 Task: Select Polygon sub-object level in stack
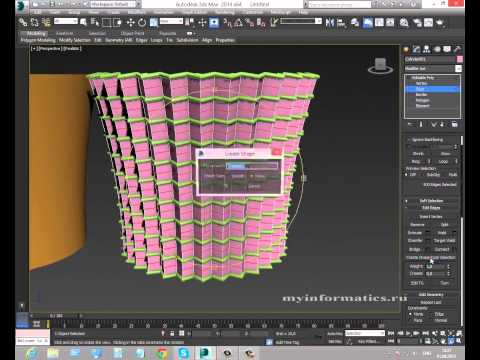point(422,100)
